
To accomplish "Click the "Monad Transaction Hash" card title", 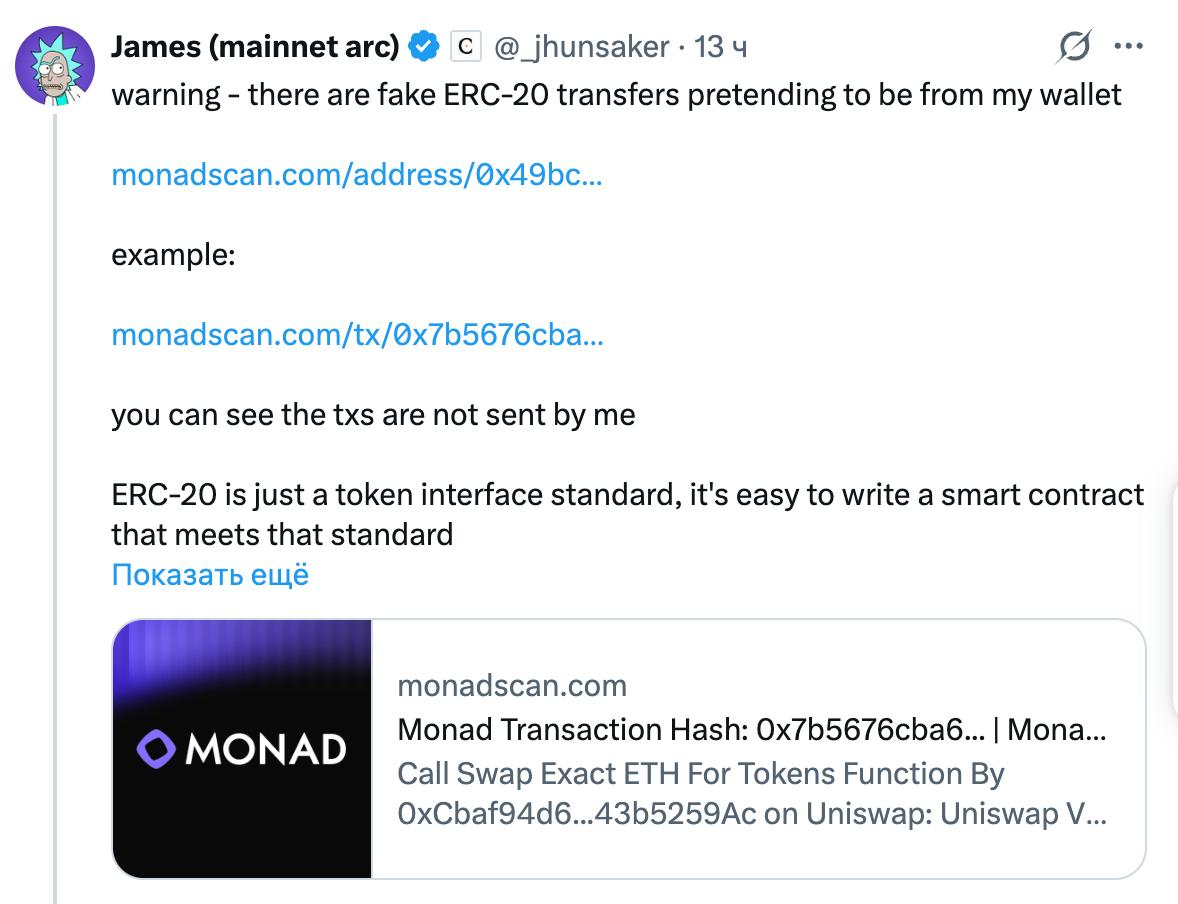I will pyautogui.click(x=752, y=730).
